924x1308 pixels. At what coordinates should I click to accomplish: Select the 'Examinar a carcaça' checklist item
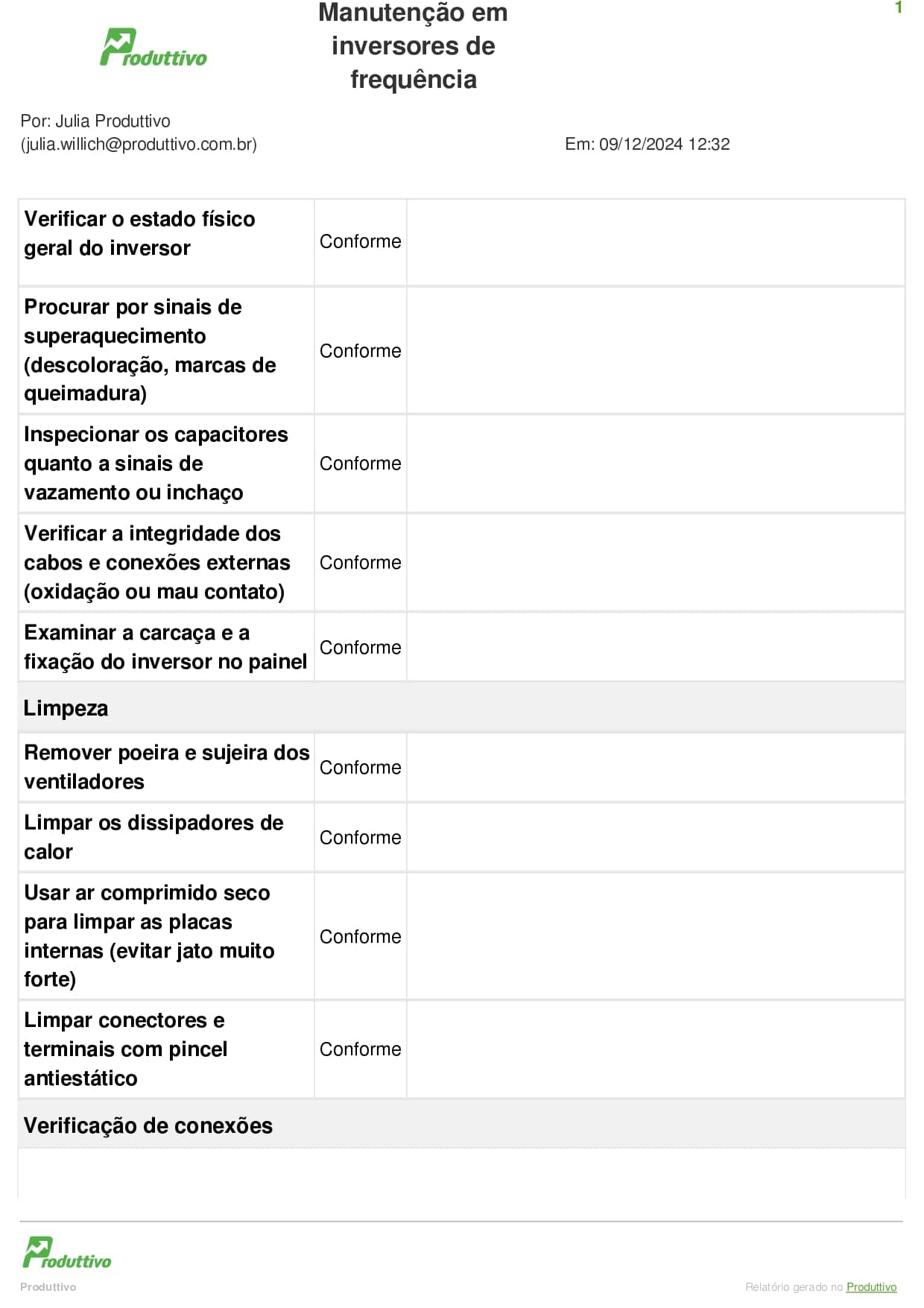pos(165,647)
